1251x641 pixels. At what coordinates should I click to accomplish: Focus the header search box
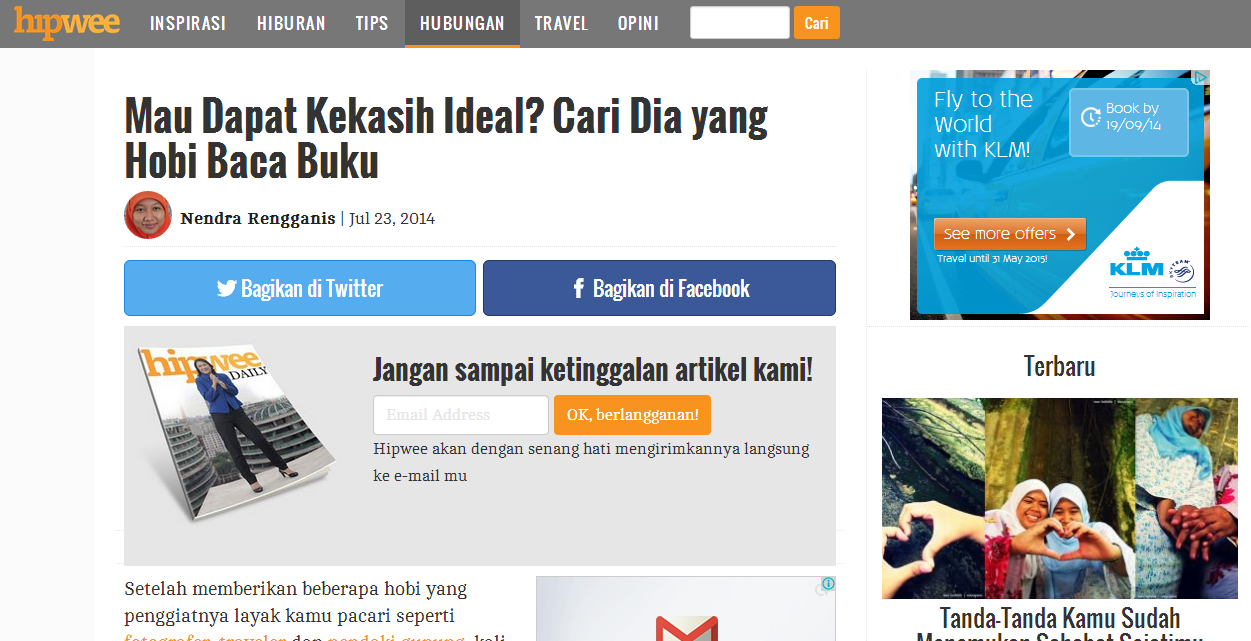tap(740, 23)
